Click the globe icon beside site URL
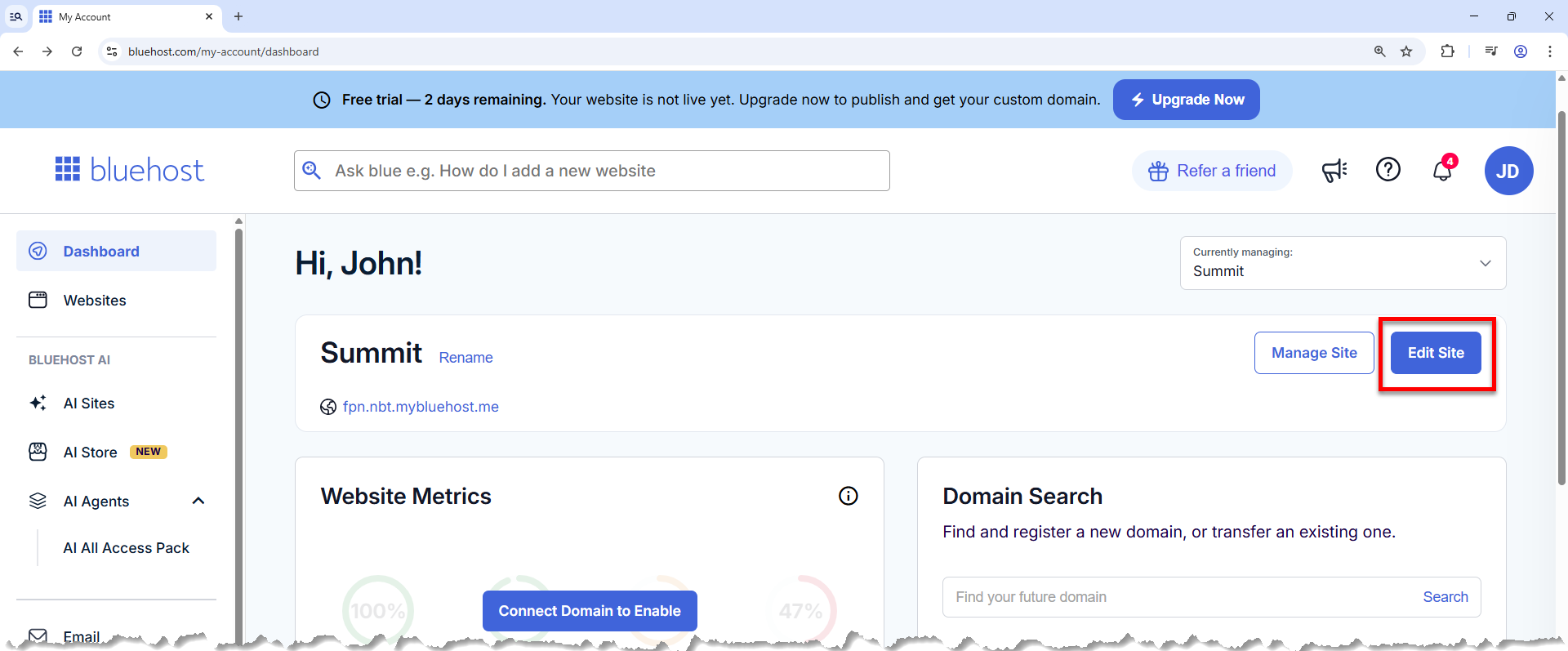The height and width of the screenshot is (651, 1568). (328, 407)
